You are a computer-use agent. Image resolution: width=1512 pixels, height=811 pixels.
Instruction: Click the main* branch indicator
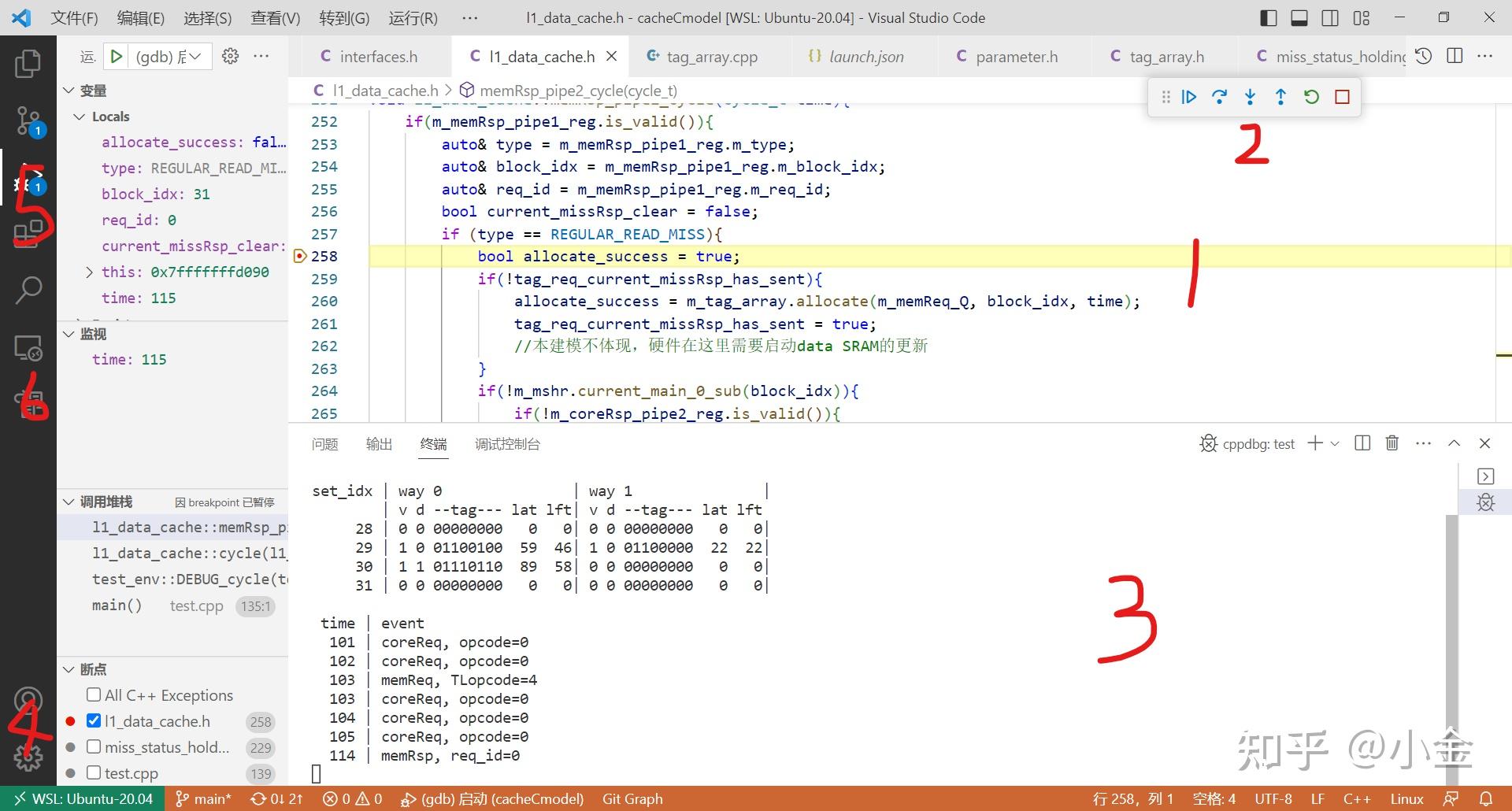click(x=203, y=798)
